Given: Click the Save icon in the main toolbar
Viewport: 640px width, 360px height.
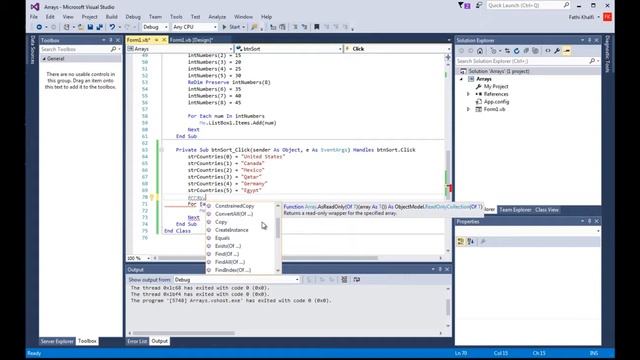Looking at the screenshot, I should (x=90, y=27).
